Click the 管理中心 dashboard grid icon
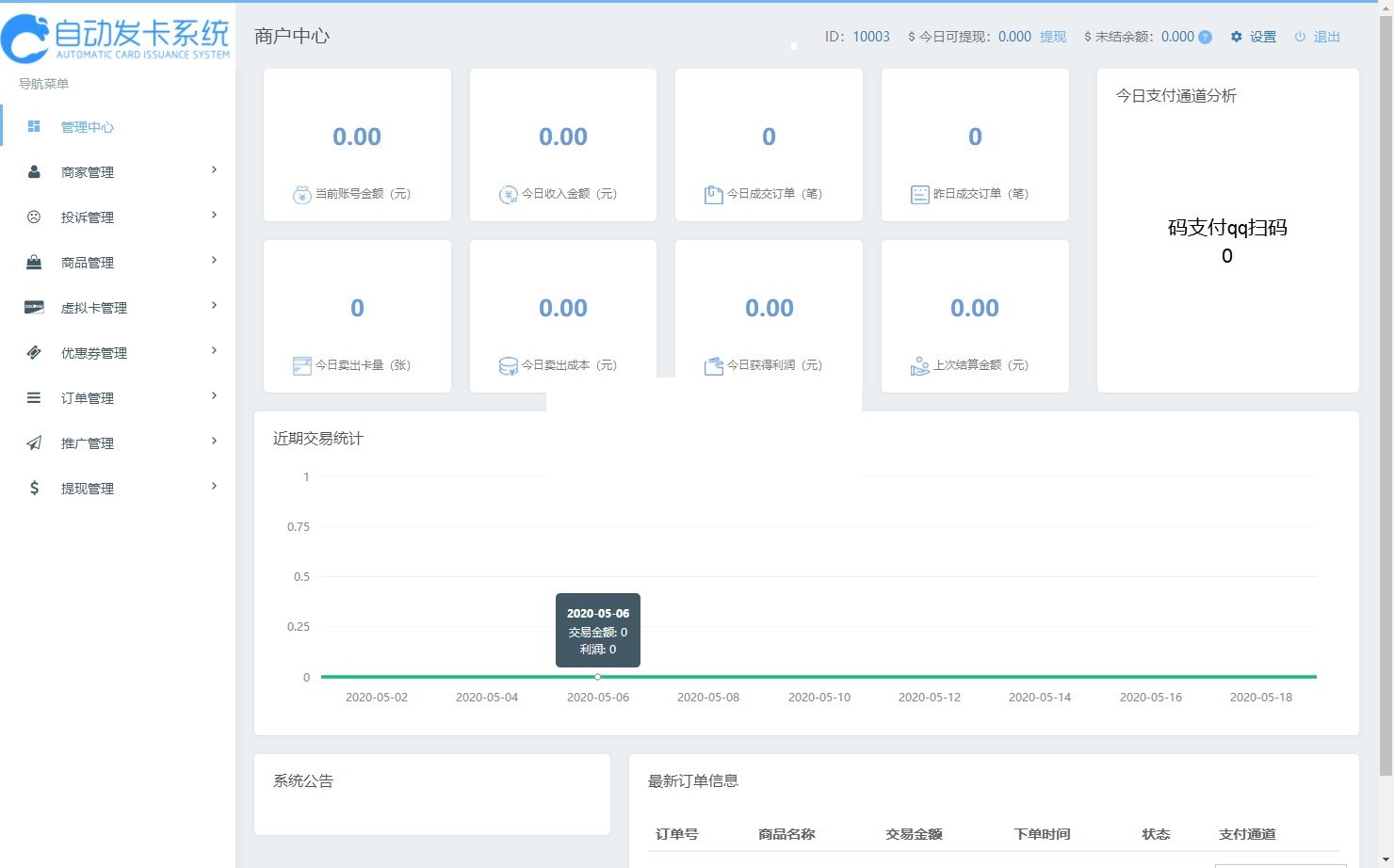Viewport: 1394px width, 868px height. 34,126
